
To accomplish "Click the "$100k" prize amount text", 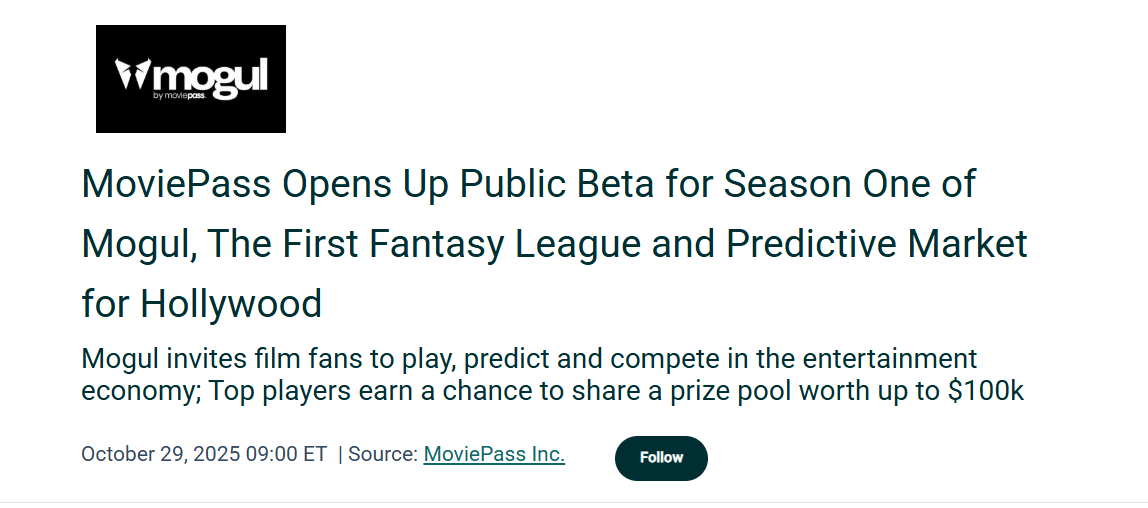I will click(x=986, y=390).
